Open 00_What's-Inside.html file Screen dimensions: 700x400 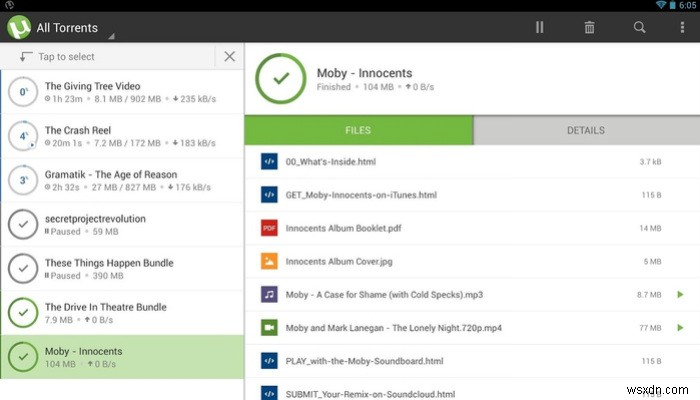(x=330, y=162)
